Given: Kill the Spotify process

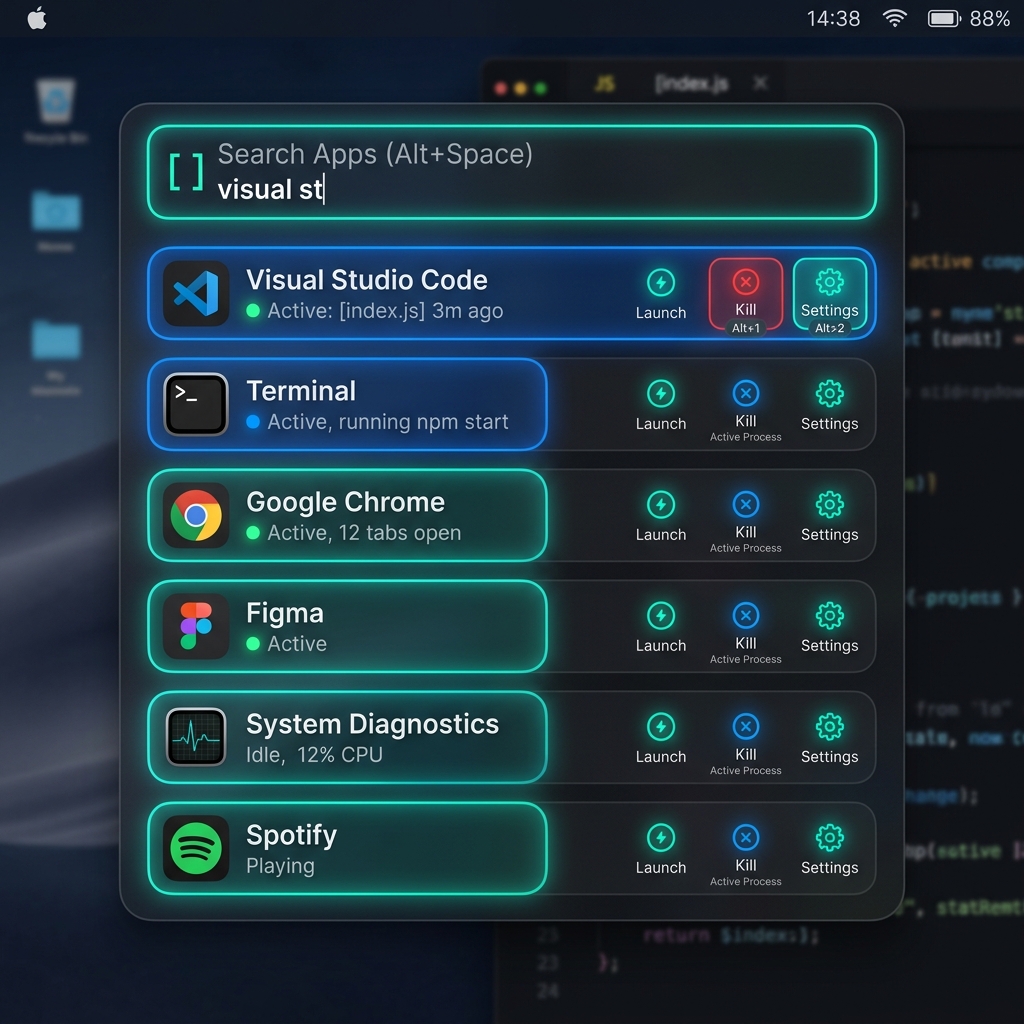Looking at the screenshot, I should pyautogui.click(x=746, y=854).
